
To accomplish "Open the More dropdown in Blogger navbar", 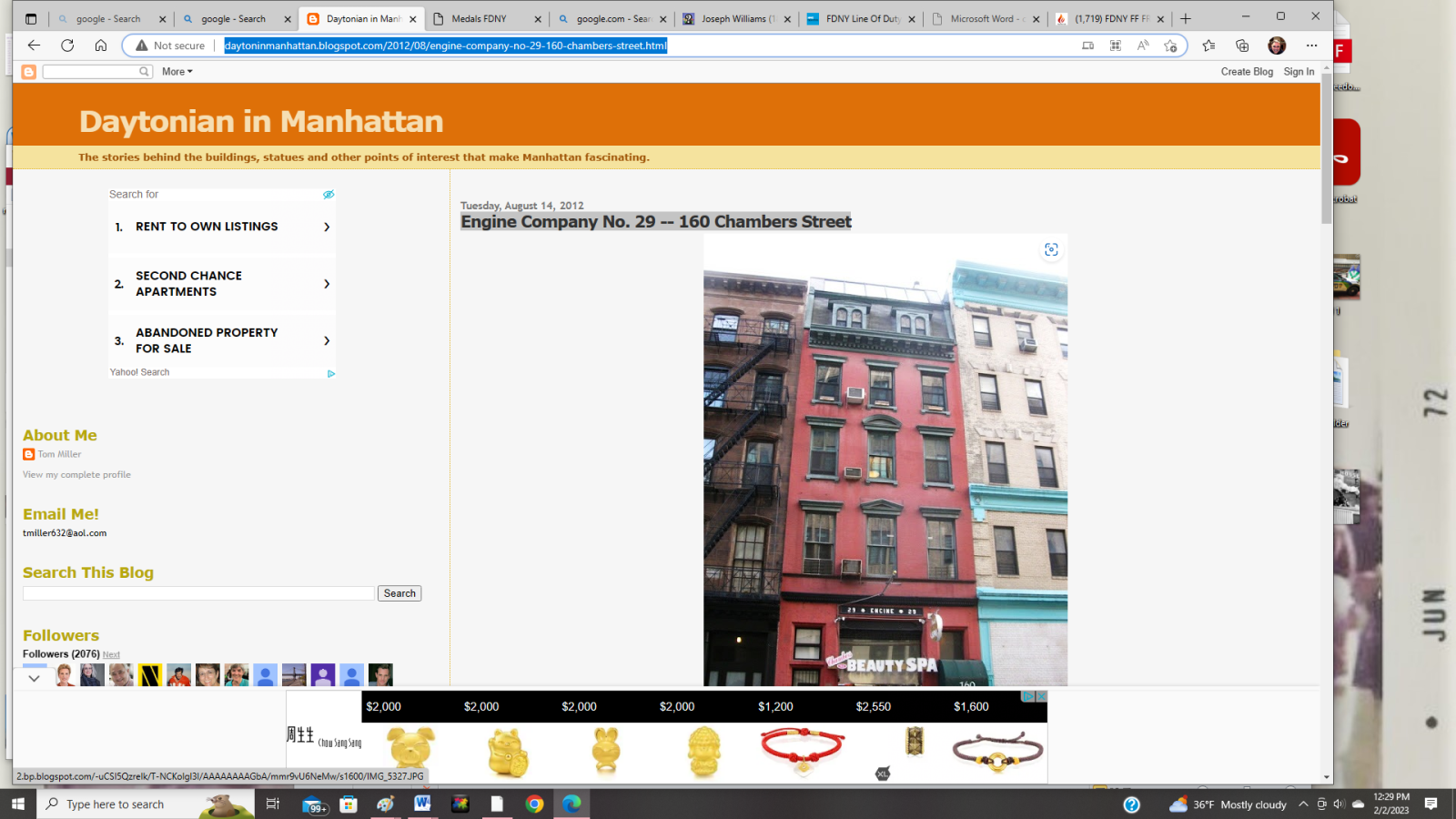I will click(177, 72).
